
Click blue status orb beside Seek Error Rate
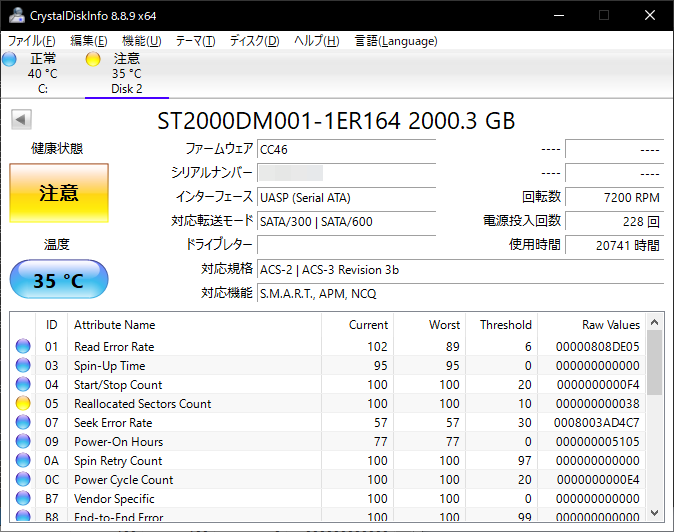(x=23, y=423)
